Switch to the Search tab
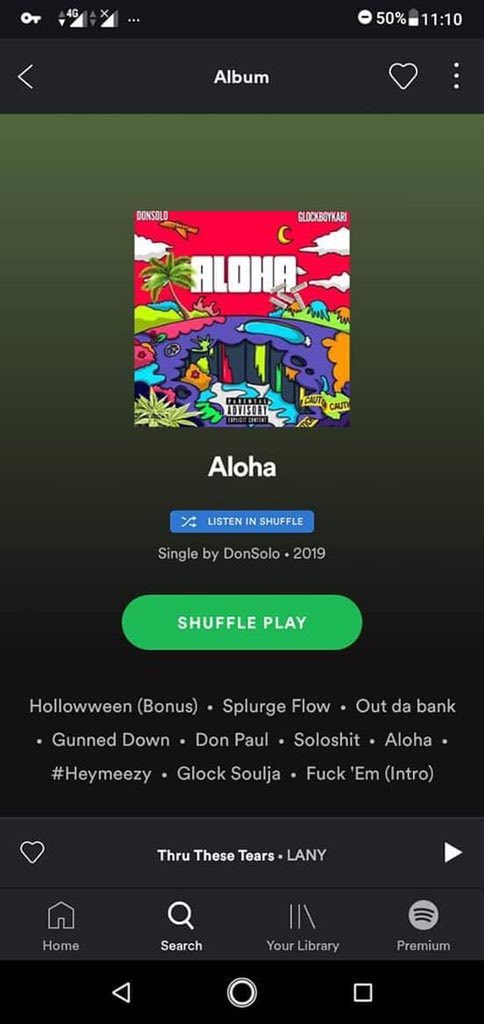 (181, 926)
